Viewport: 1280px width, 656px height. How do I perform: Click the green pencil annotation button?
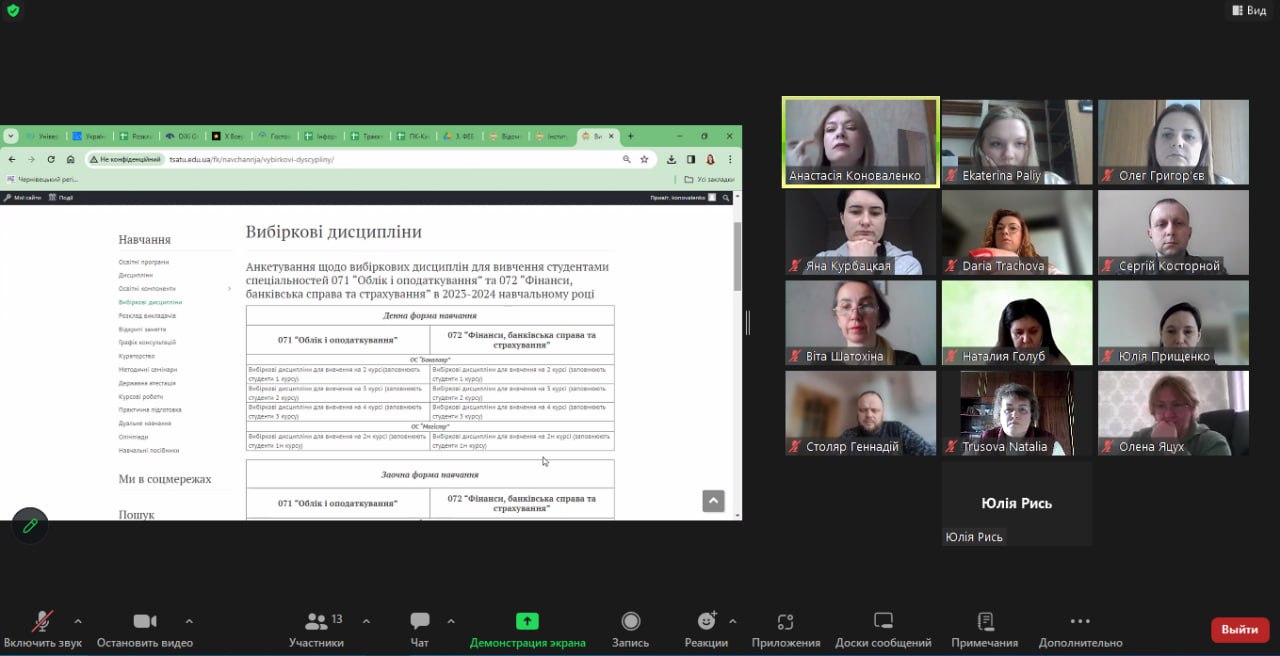point(30,525)
